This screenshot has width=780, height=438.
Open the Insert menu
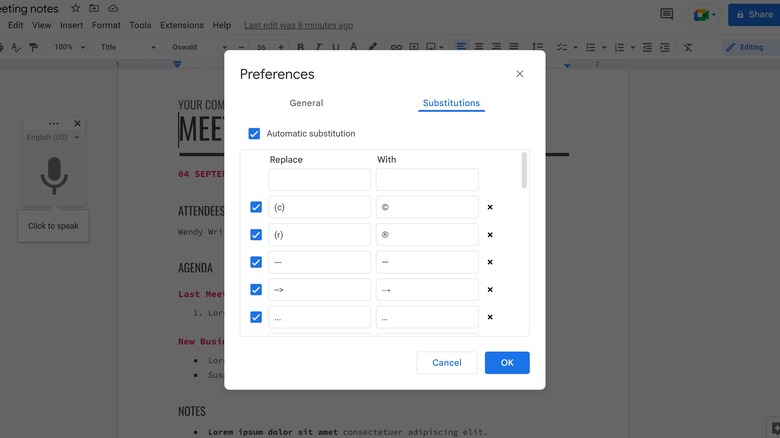point(72,25)
